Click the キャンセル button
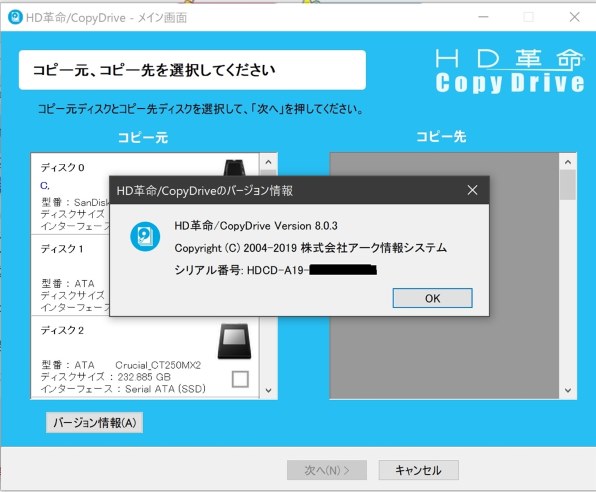Screen dimensions: 596x492 coord(418,470)
